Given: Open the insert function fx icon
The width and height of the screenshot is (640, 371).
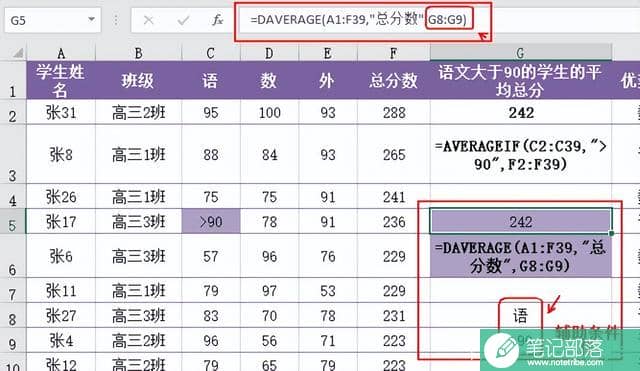Looking at the screenshot, I should point(218,20).
